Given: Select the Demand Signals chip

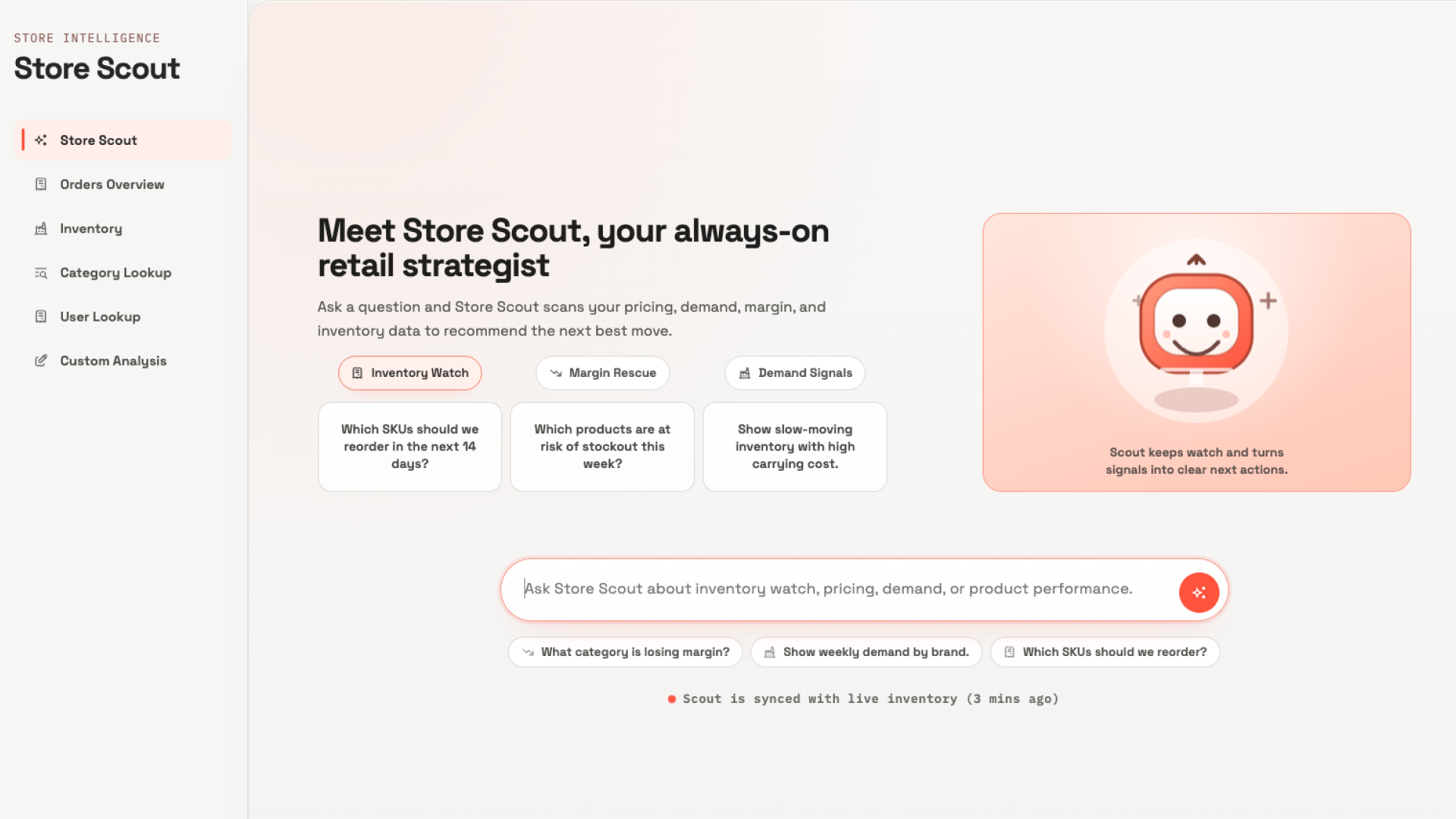Looking at the screenshot, I should pos(795,372).
